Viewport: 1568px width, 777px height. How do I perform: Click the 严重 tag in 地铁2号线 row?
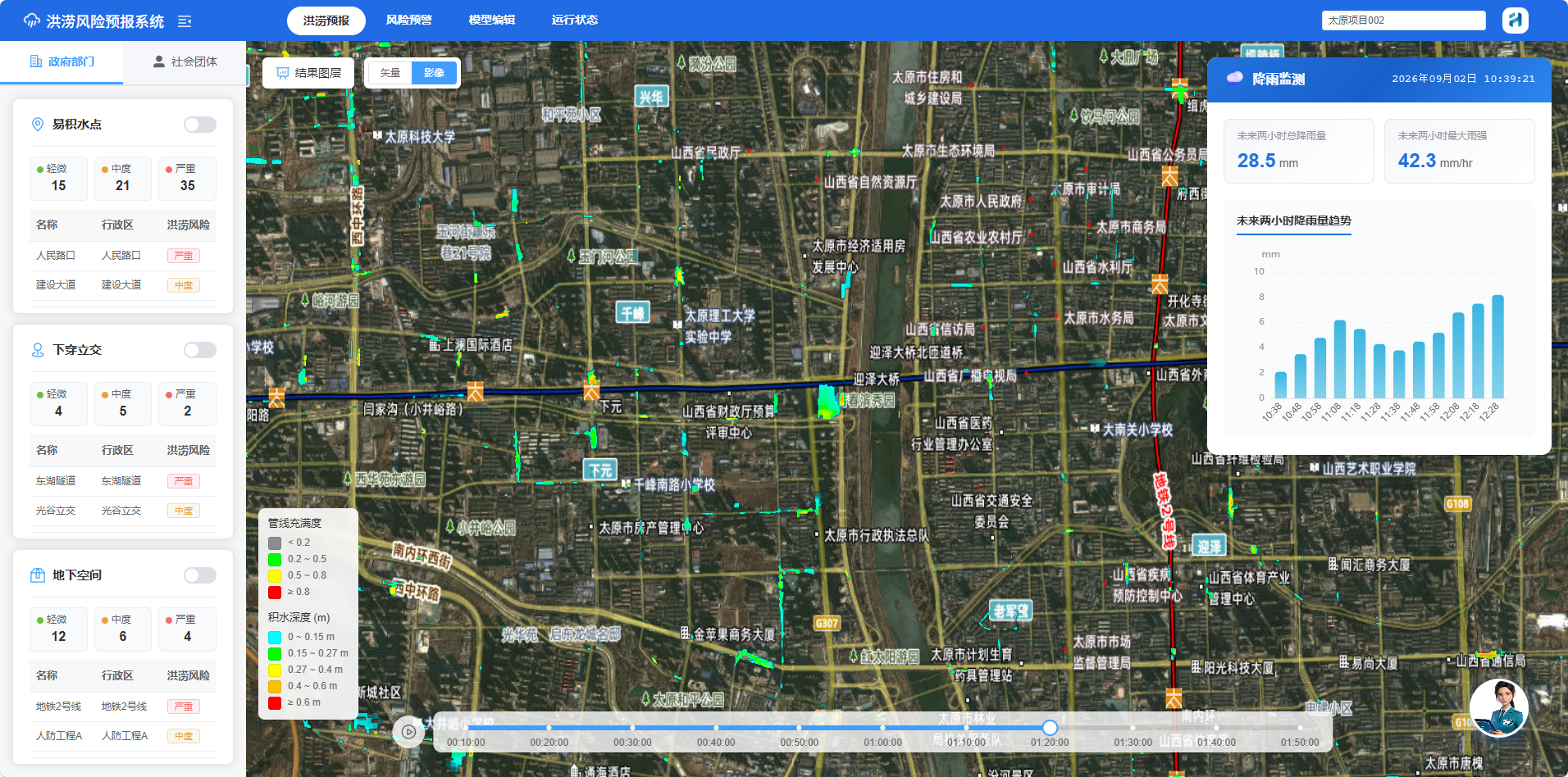coord(184,707)
